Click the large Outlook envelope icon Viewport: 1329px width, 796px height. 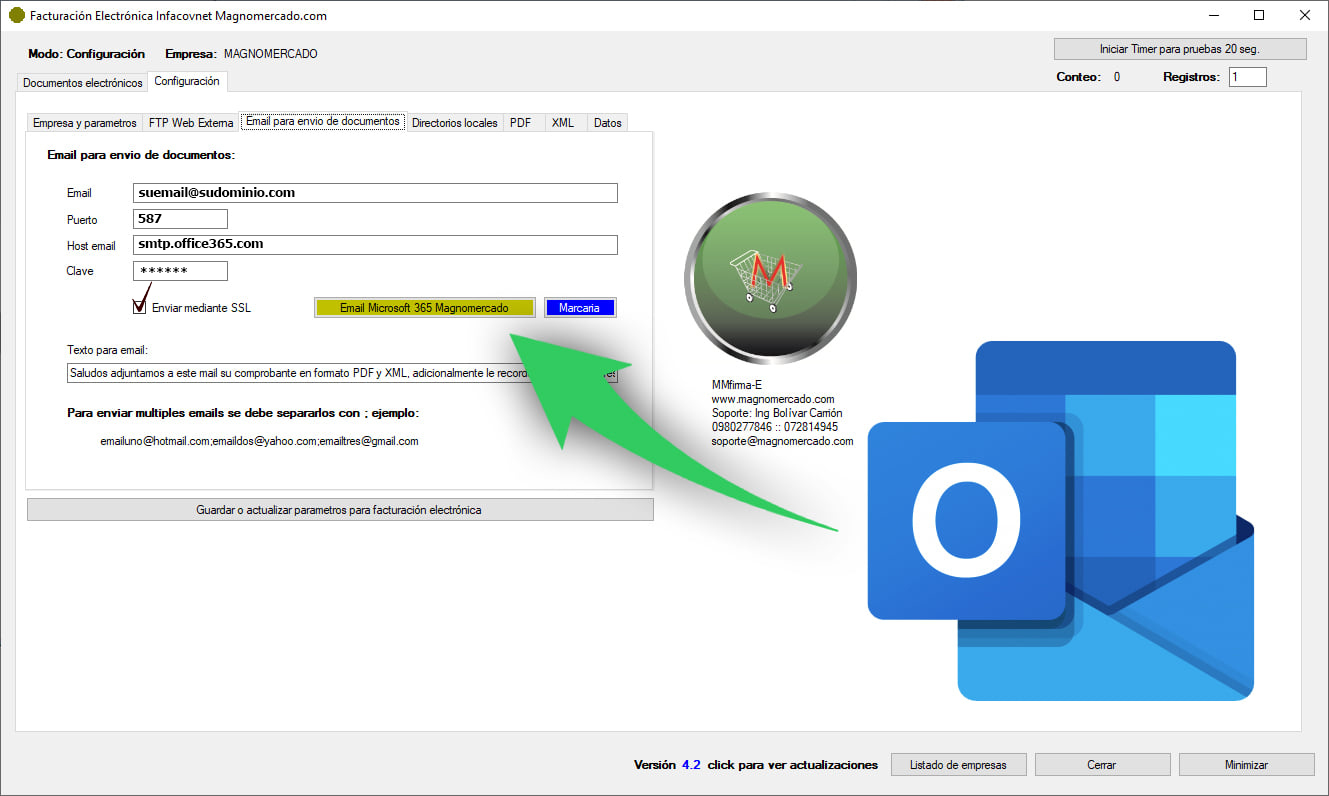1060,520
